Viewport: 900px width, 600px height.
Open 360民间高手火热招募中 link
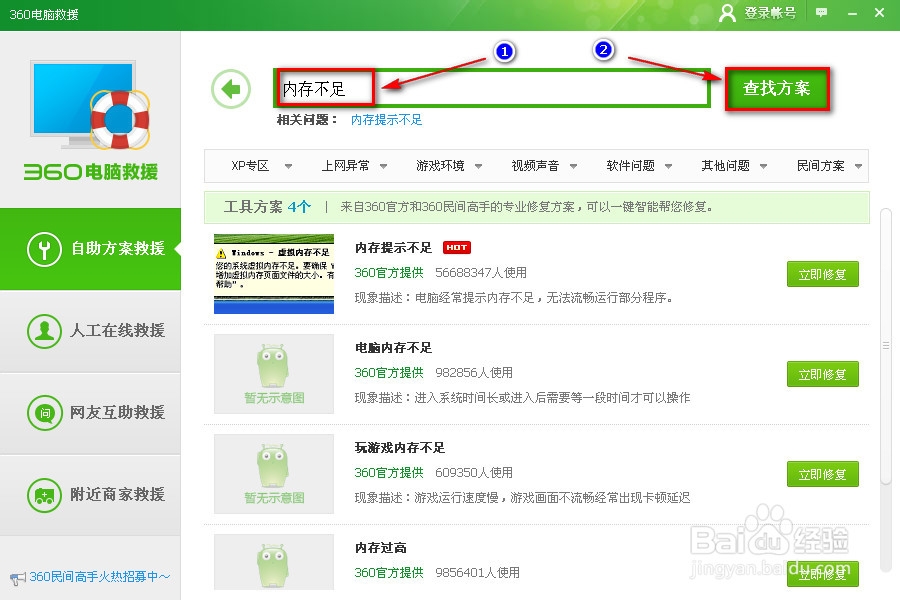(100, 576)
